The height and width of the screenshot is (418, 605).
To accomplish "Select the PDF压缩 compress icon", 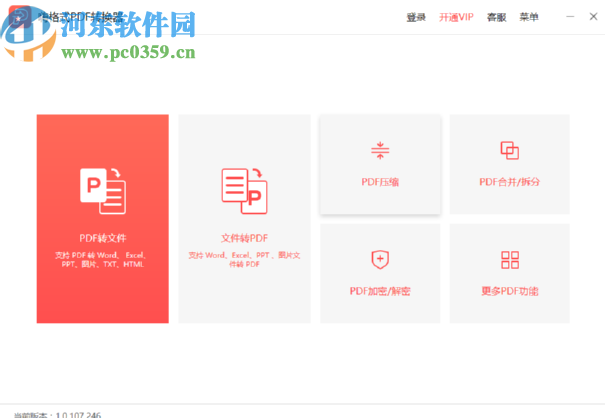I will click(380, 151).
